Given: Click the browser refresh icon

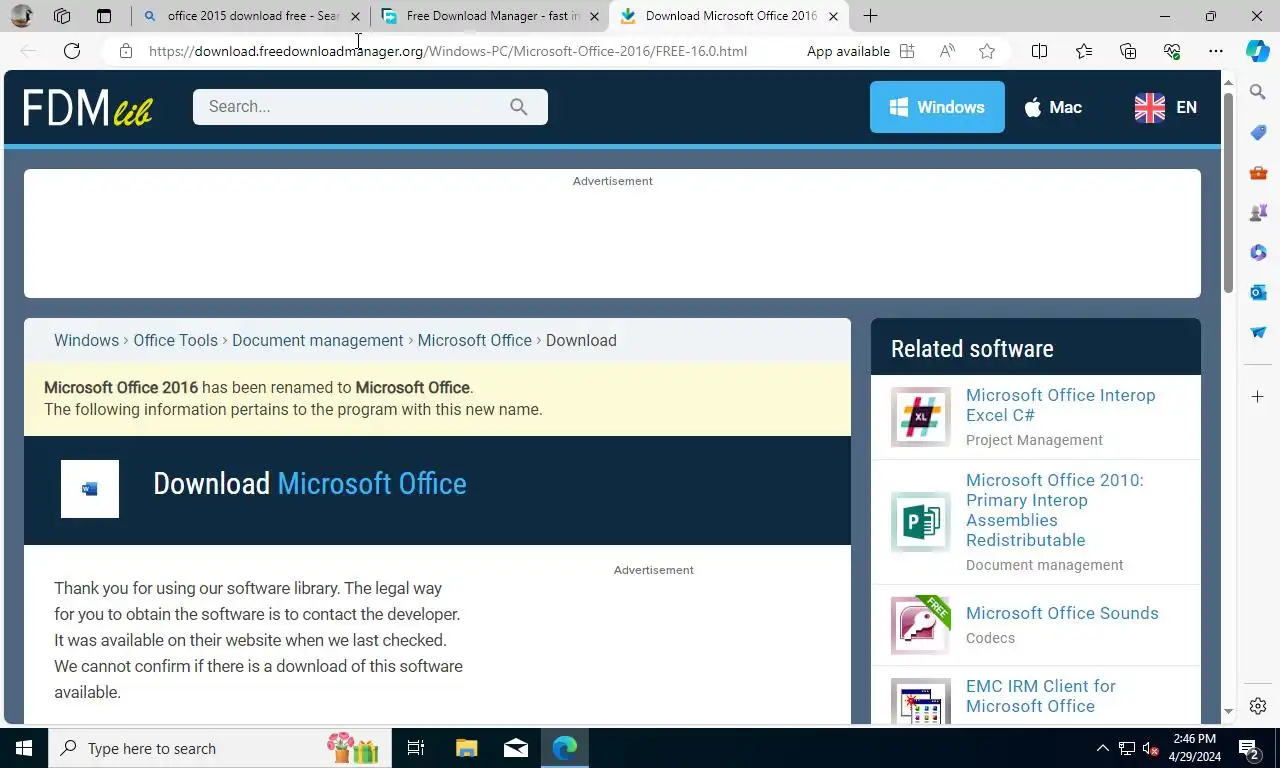Looking at the screenshot, I should (72, 51).
